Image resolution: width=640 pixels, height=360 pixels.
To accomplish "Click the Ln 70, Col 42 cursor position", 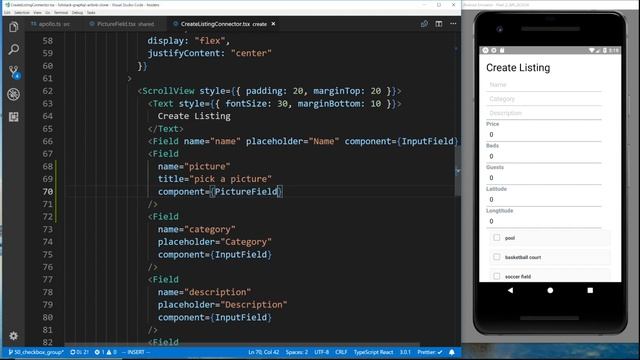I will pos(264,352).
